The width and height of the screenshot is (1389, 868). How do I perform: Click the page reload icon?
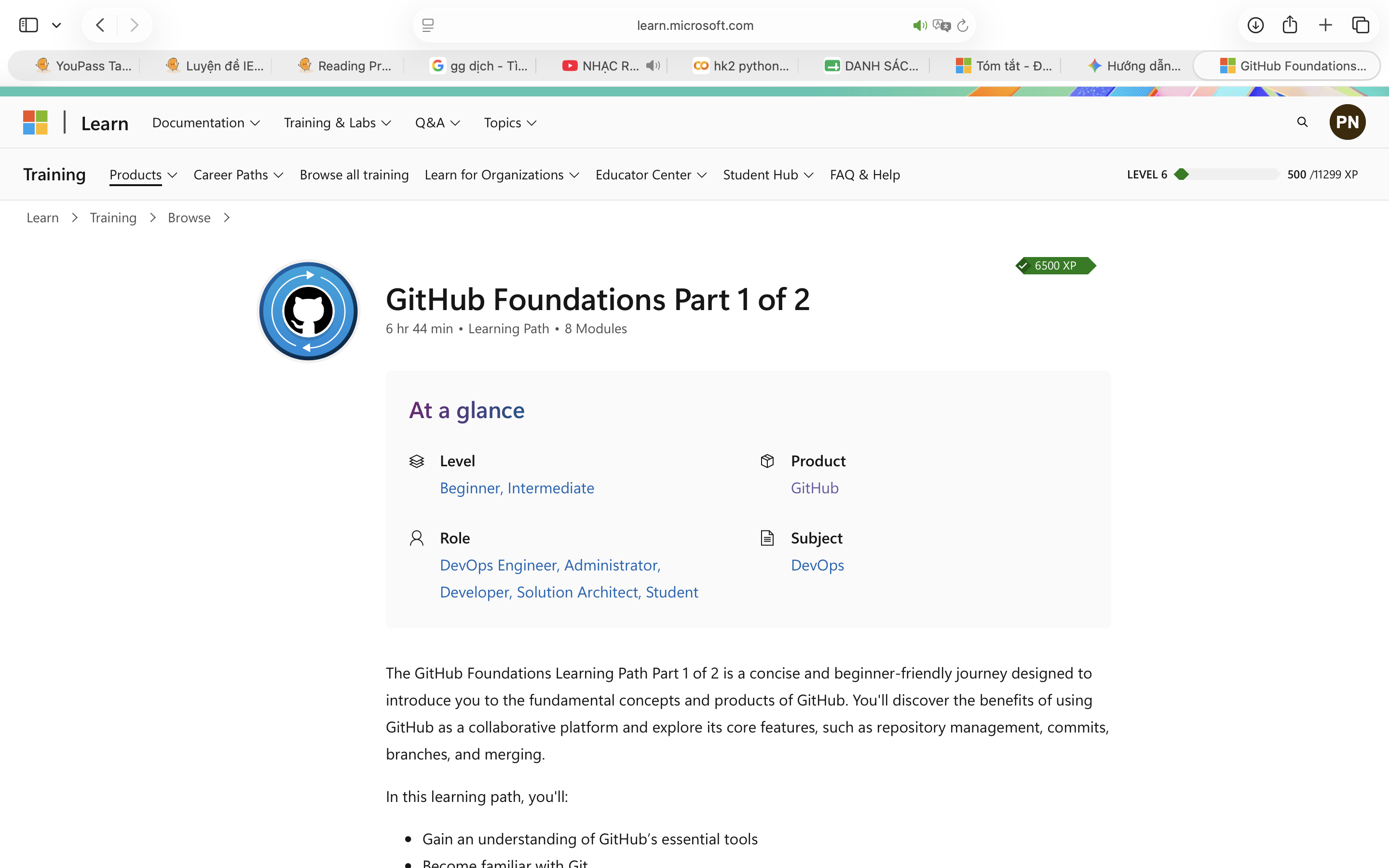pos(963,25)
